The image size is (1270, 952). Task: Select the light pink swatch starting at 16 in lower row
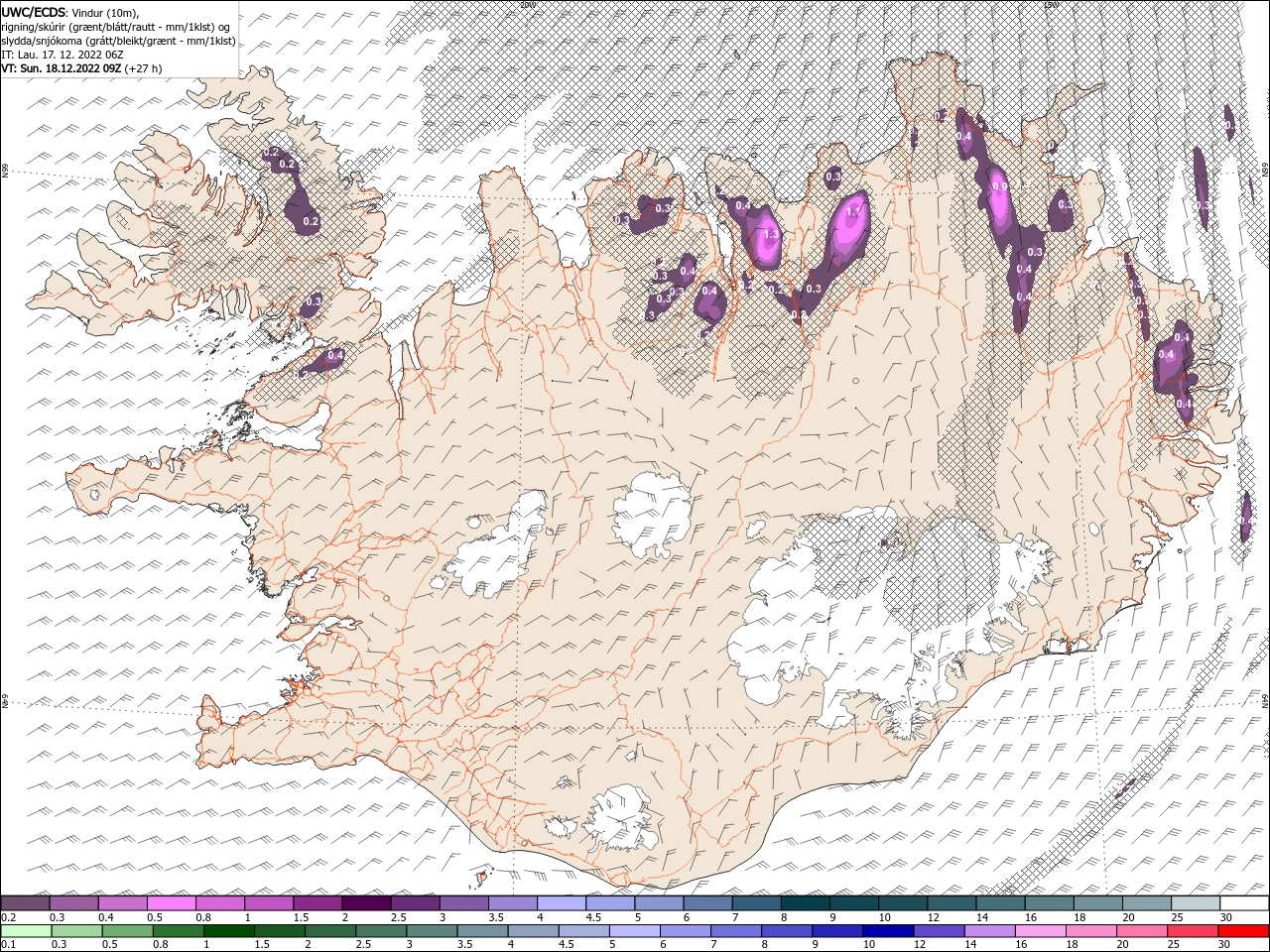click(1039, 931)
